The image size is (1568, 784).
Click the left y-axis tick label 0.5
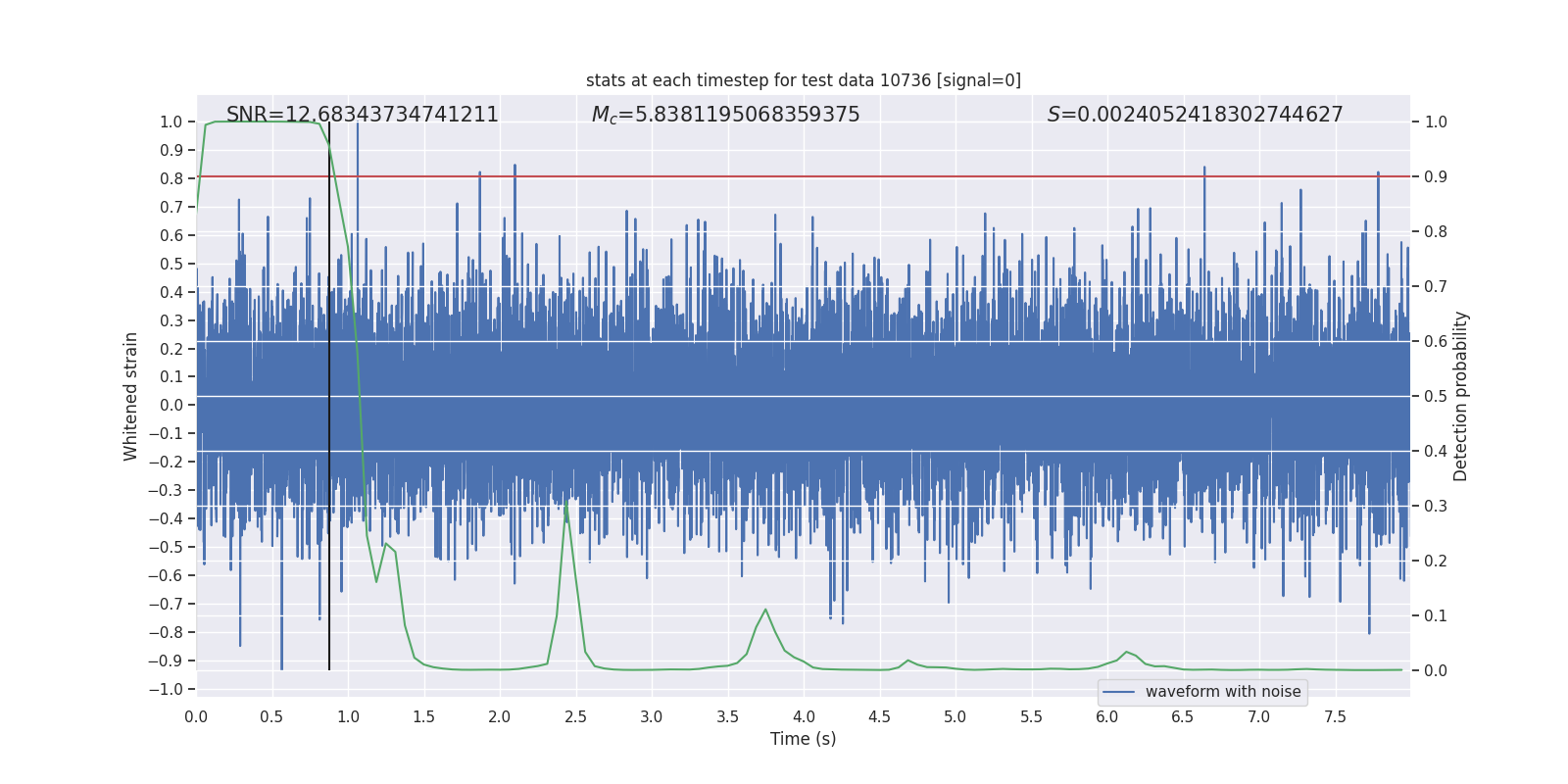(x=171, y=264)
